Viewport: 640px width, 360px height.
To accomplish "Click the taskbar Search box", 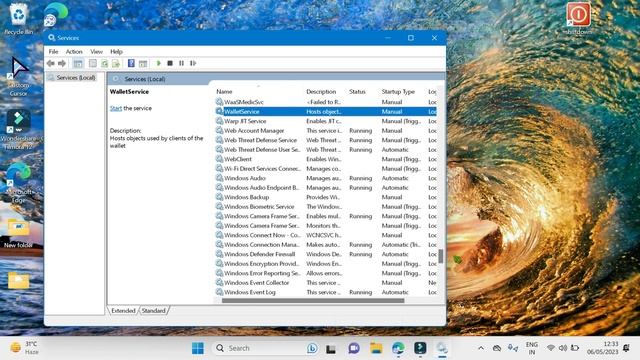I will tap(266, 348).
